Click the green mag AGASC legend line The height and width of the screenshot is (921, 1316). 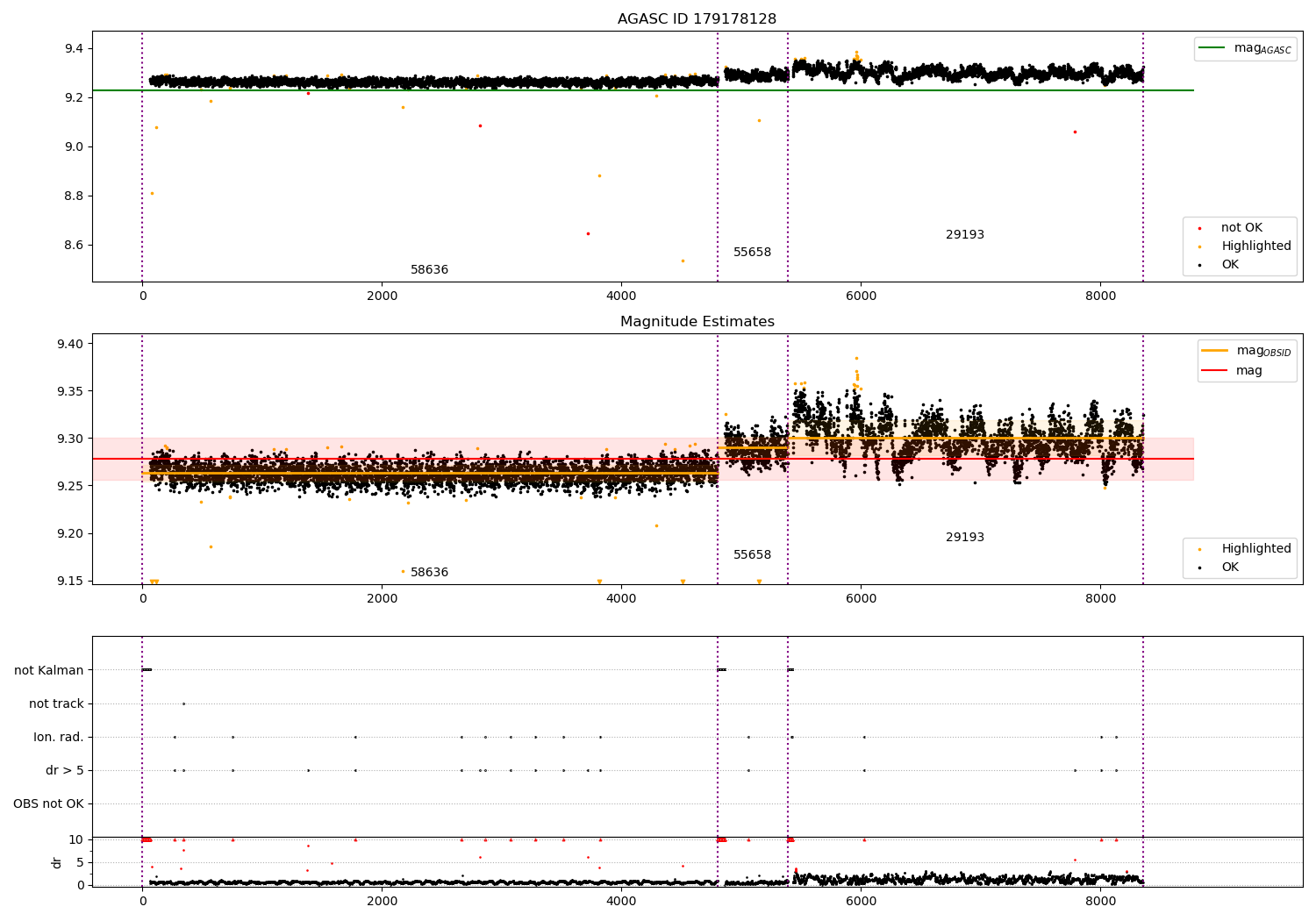click(1212, 48)
